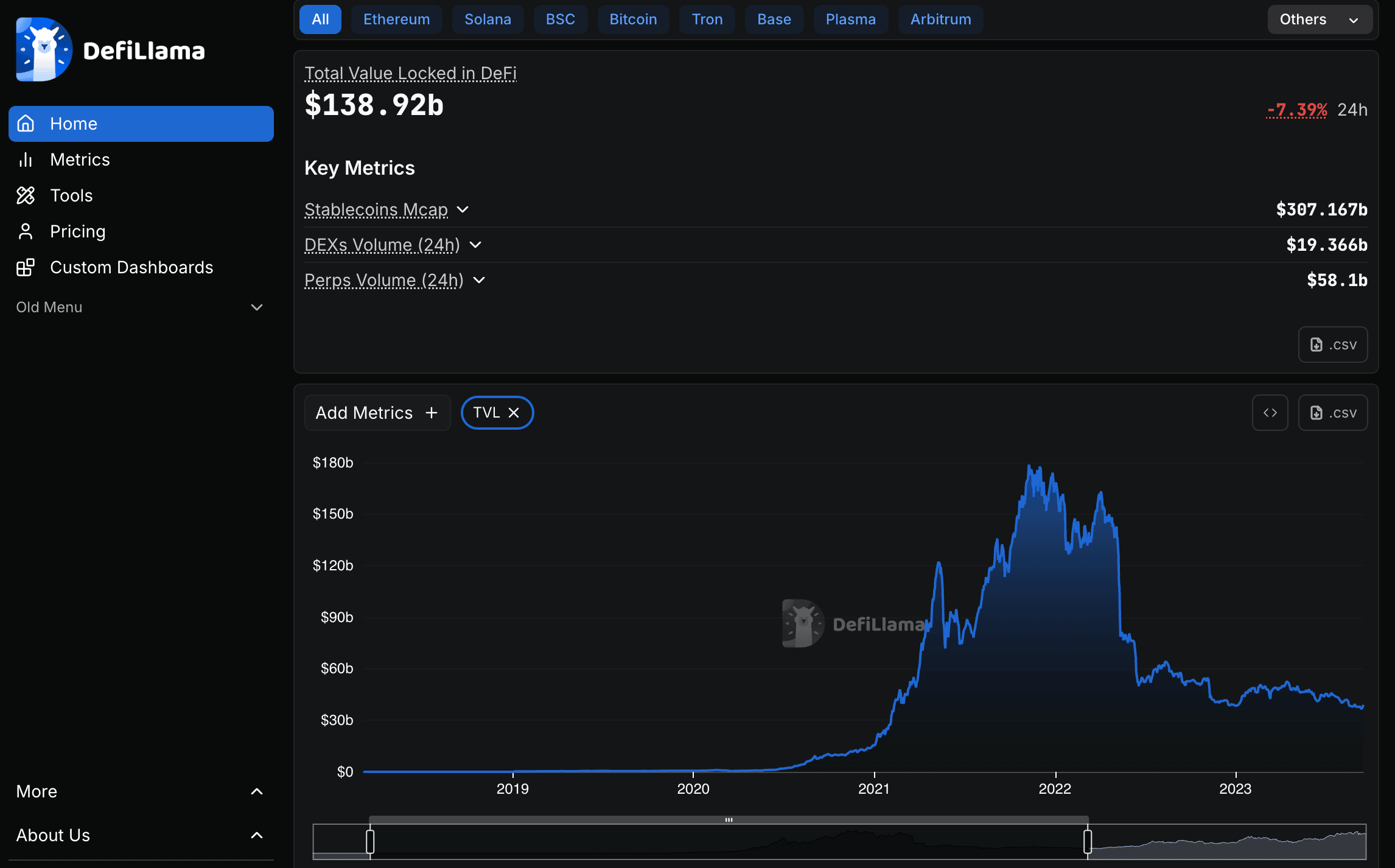Open the DEXs Volume (24h) dropdown

pos(475,245)
